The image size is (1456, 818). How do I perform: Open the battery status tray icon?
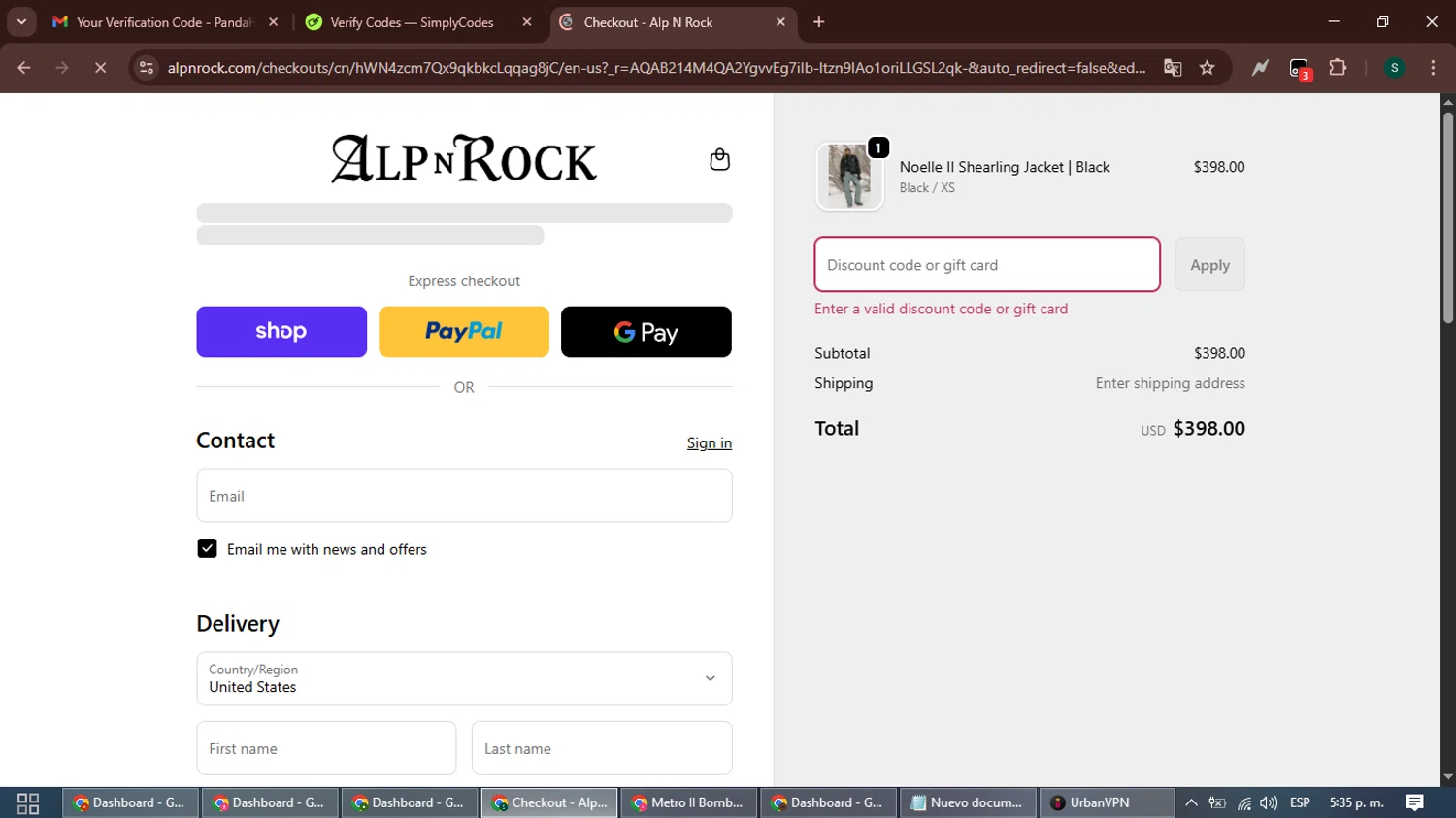[1217, 803]
